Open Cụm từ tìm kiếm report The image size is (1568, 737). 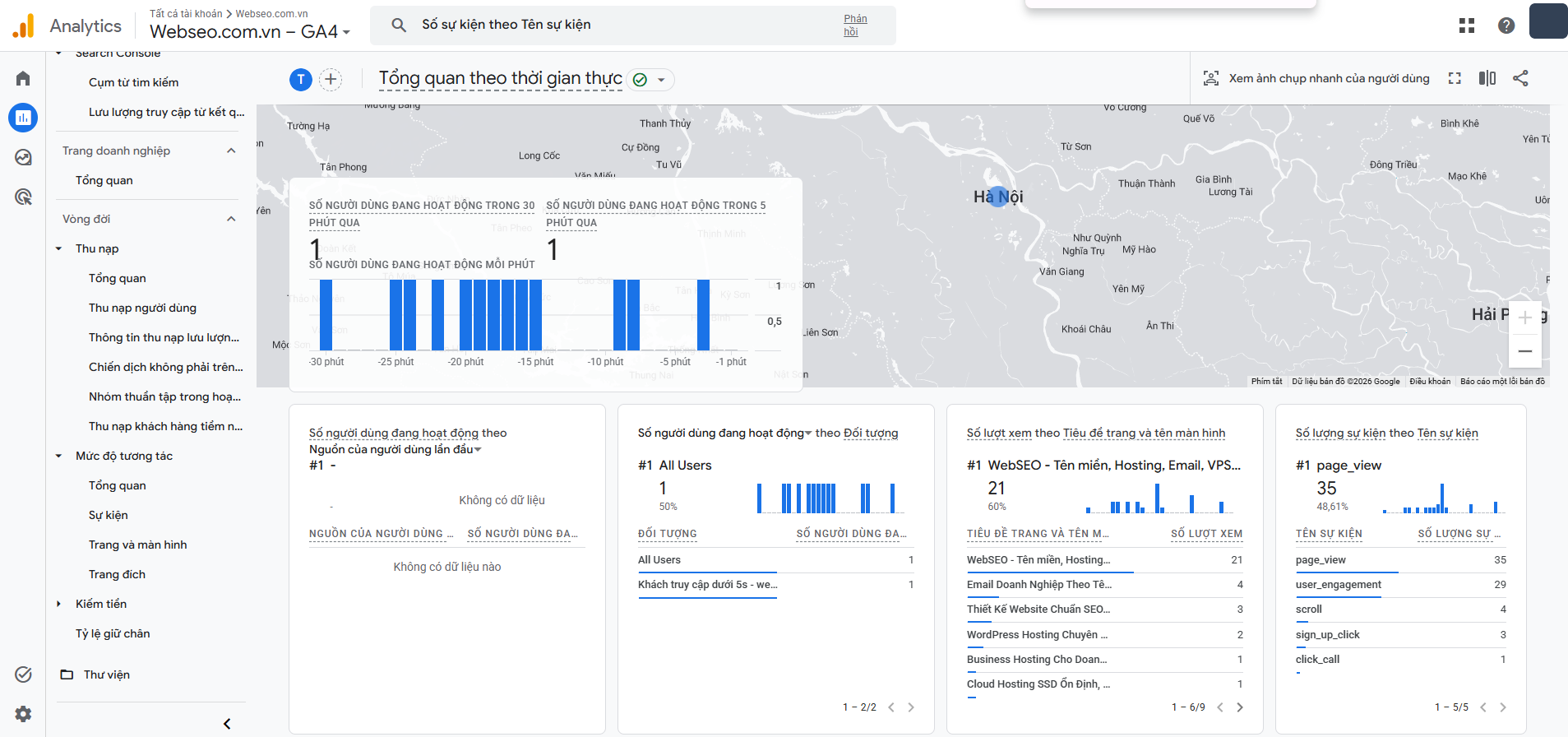click(x=133, y=82)
